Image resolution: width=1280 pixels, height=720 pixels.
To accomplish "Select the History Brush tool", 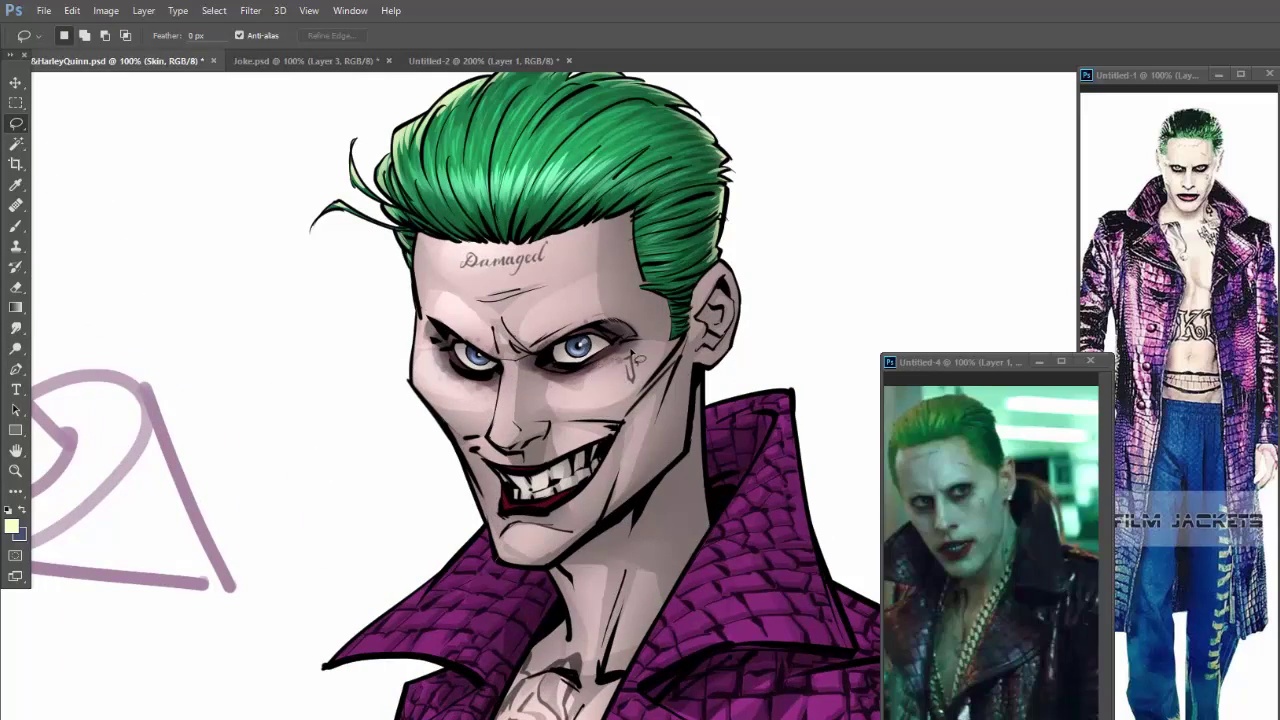I will [16, 267].
